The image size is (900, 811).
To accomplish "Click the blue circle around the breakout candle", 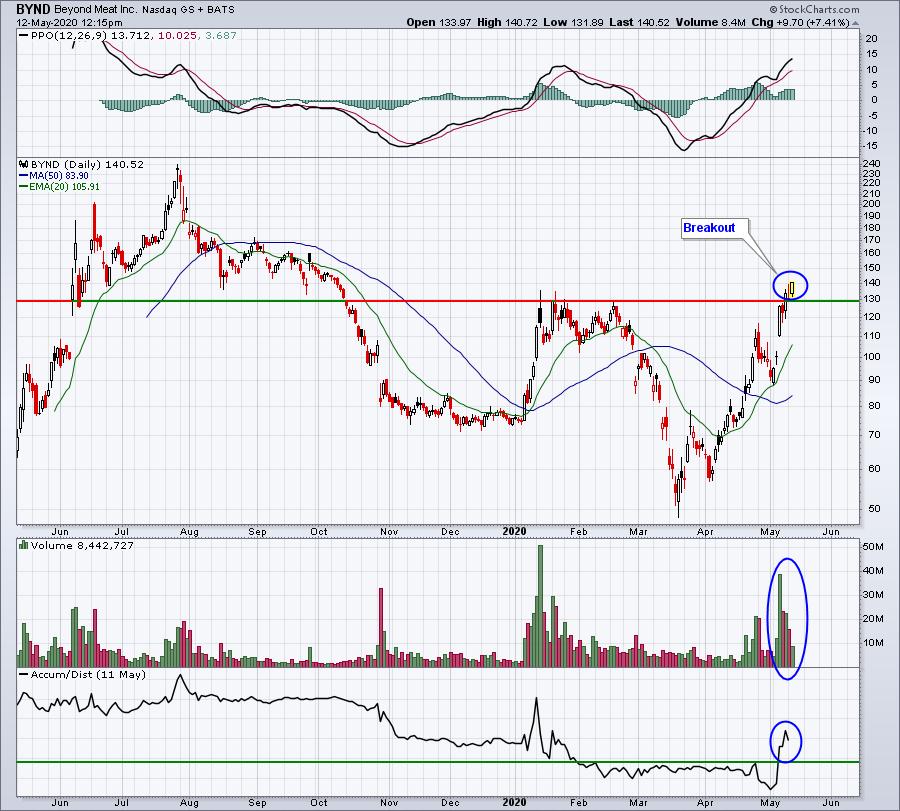I will click(790, 285).
